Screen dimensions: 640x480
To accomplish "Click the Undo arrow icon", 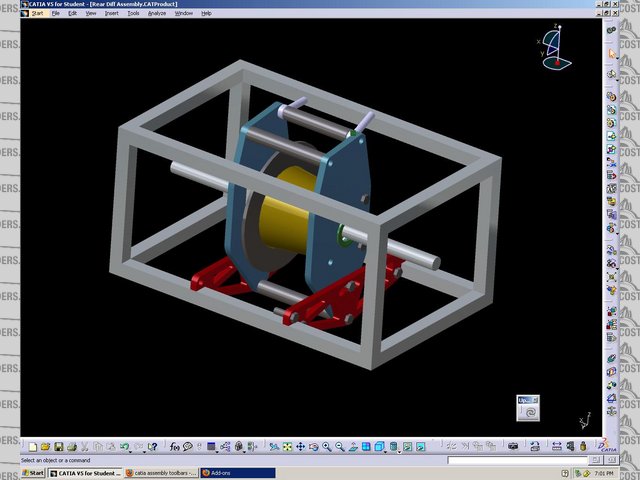I will click(124, 447).
